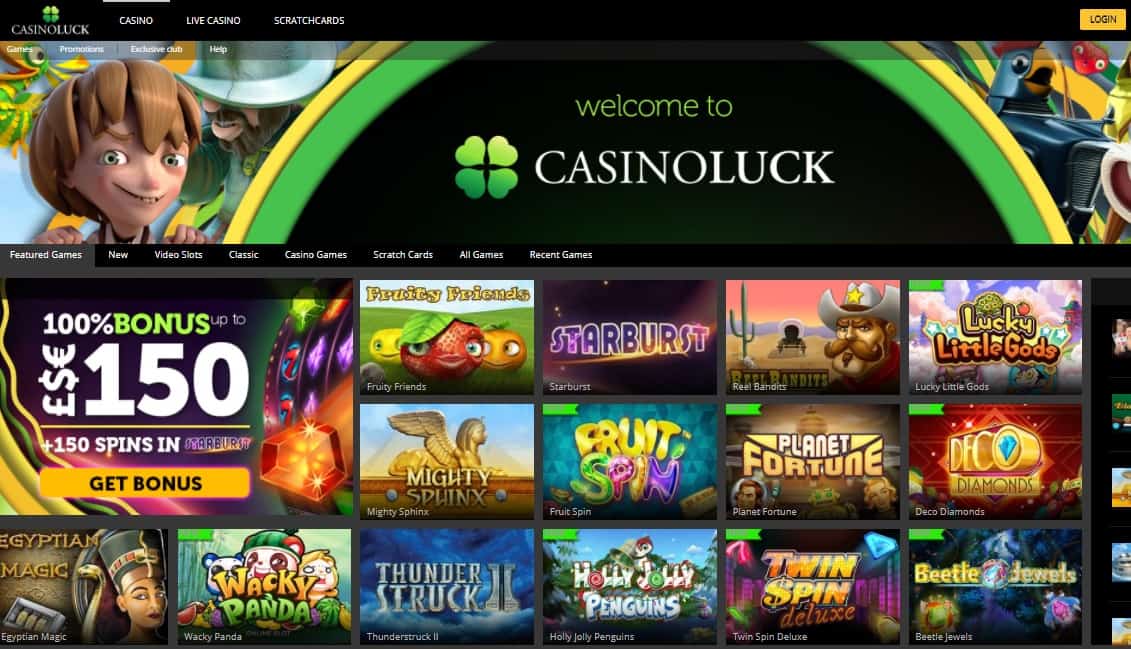Open the Starburst game thumbnail
This screenshot has width=1131, height=649.
(x=630, y=337)
